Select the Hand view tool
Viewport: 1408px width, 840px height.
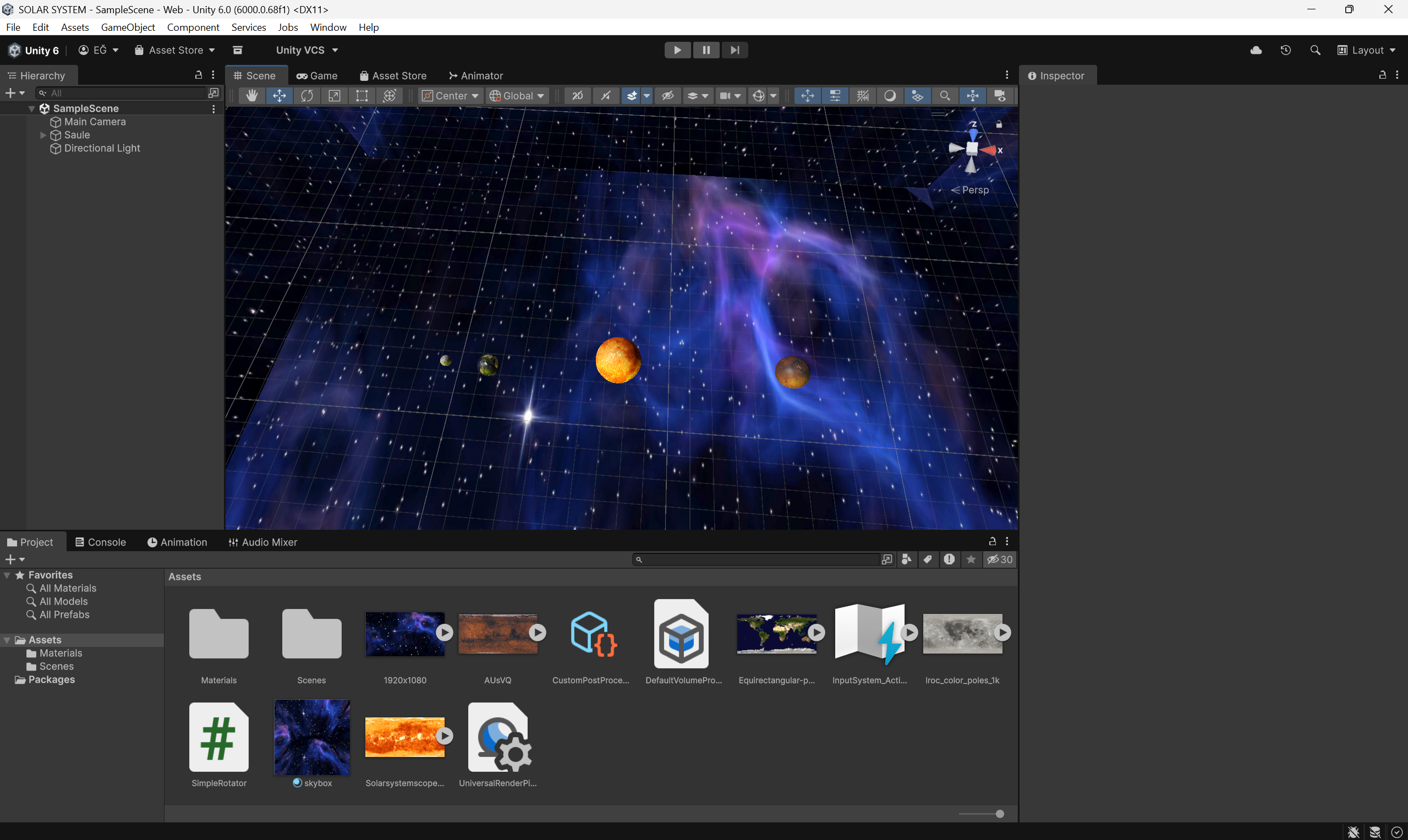[x=251, y=96]
